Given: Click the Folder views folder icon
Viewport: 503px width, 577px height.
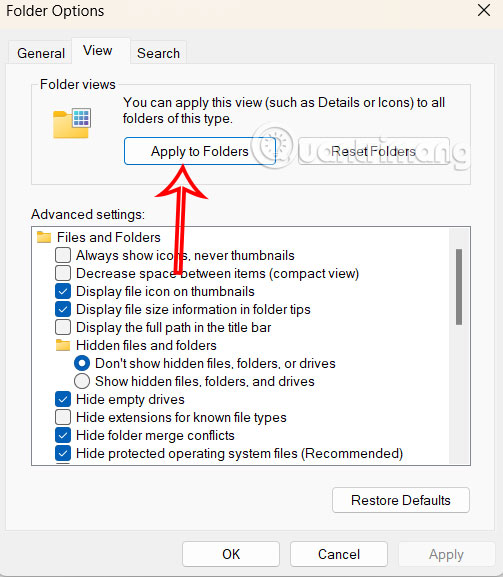Looking at the screenshot, I should coord(72,123).
